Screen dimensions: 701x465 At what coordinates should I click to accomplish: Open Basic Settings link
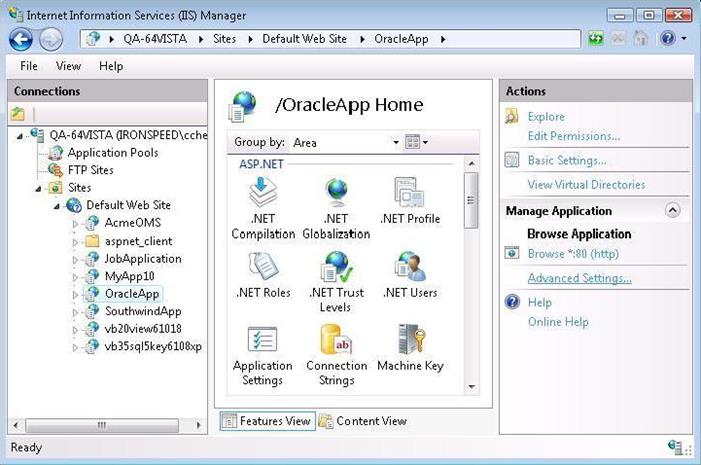tap(567, 160)
